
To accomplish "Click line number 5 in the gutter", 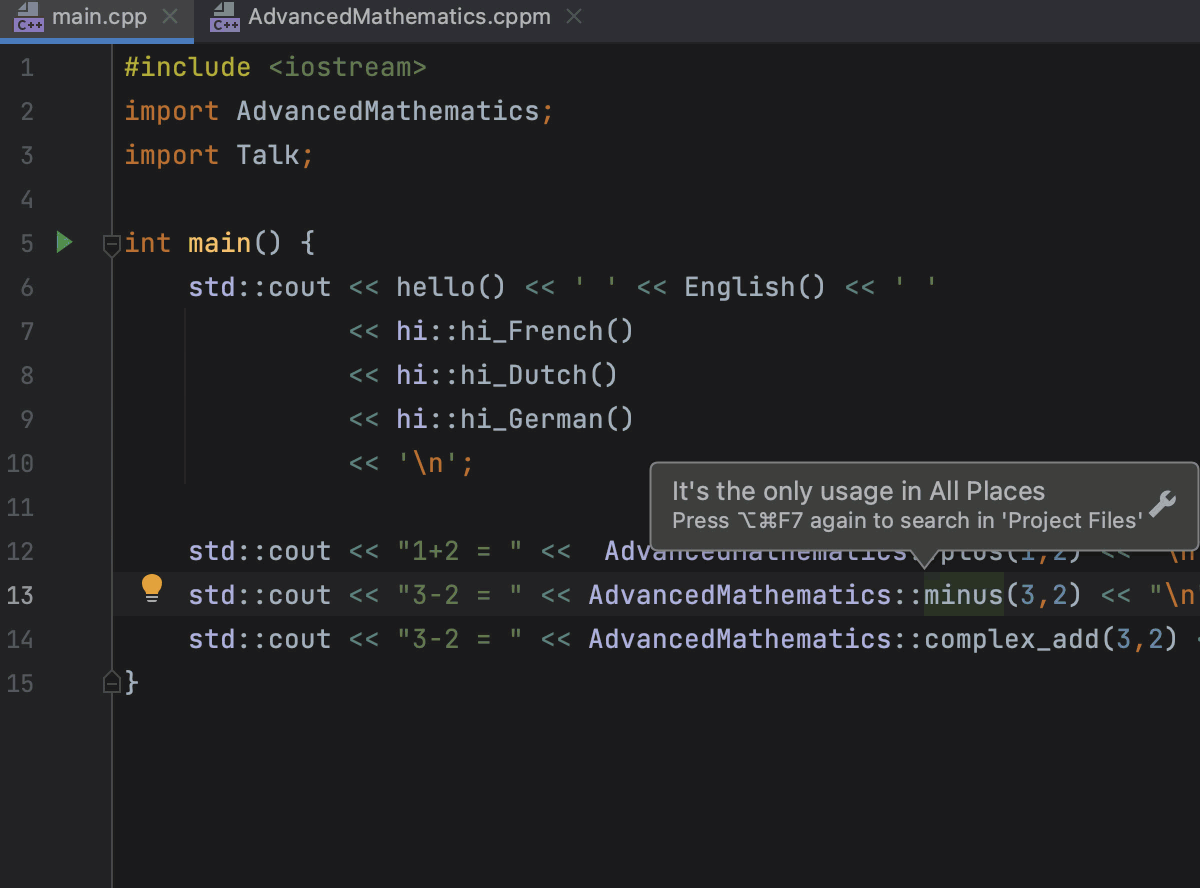I will point(26,243).
